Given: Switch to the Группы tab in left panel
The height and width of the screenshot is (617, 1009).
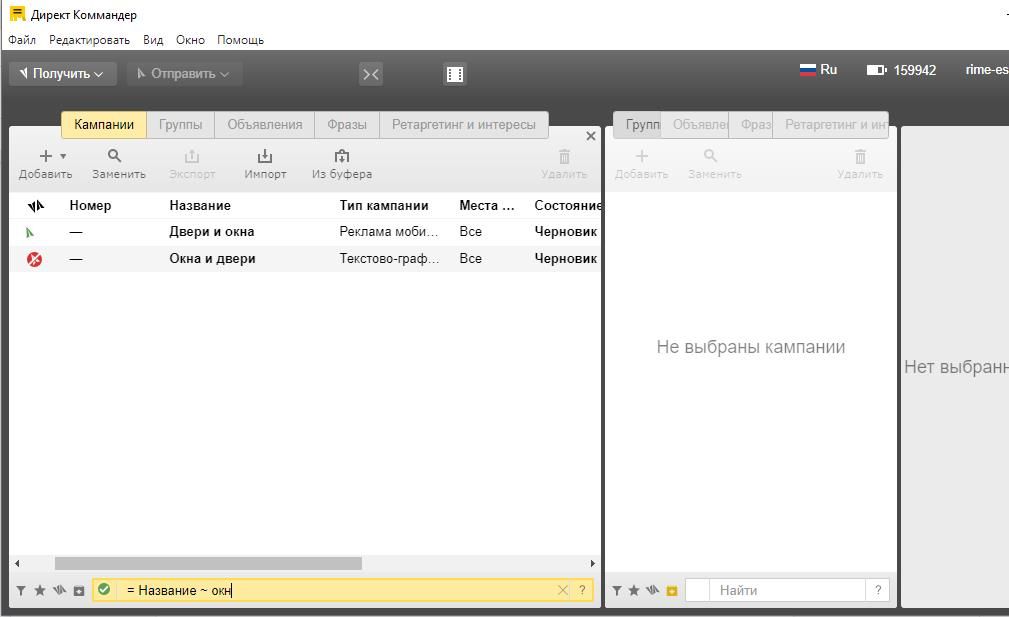Looking at the screenshot, I should (180, 125).
